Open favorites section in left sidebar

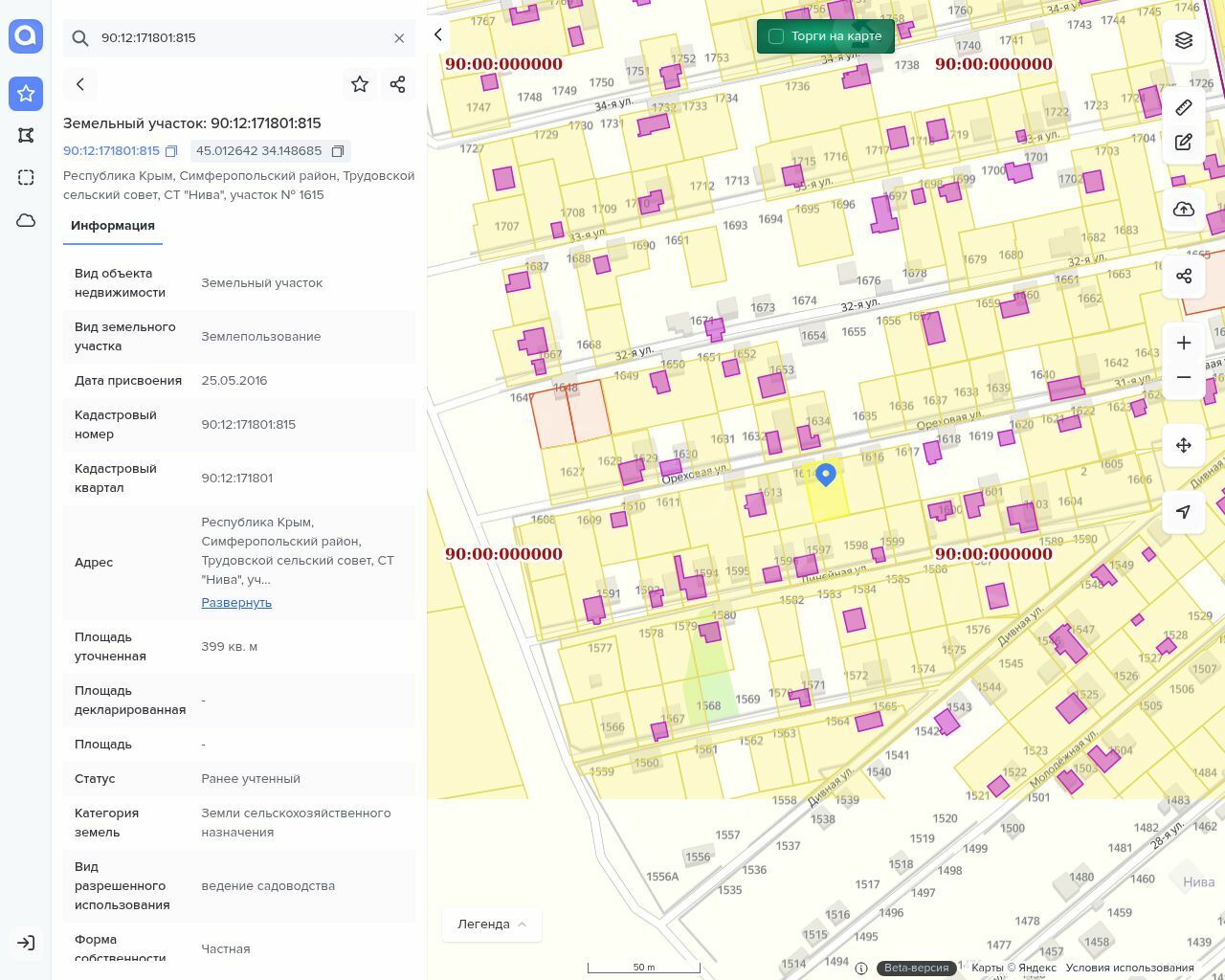(x=26, y=93)
